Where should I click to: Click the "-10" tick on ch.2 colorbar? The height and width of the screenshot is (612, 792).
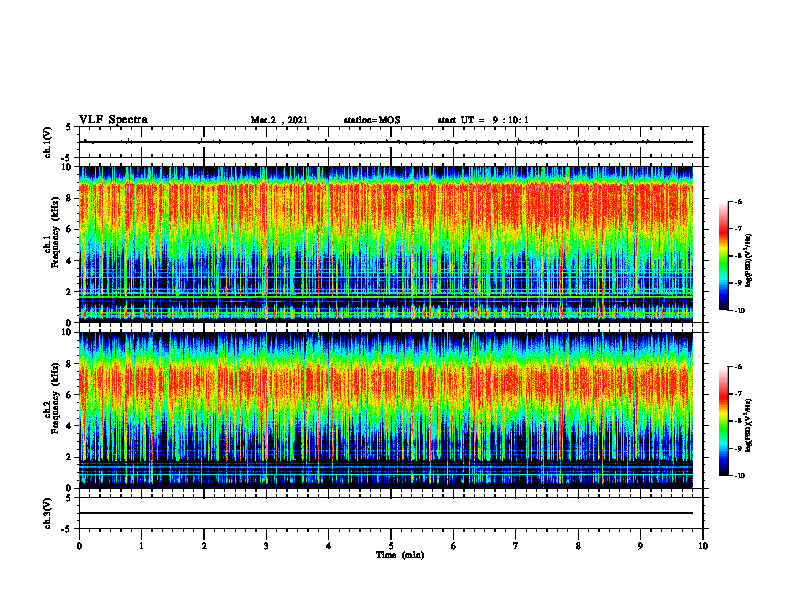(739, 476)
